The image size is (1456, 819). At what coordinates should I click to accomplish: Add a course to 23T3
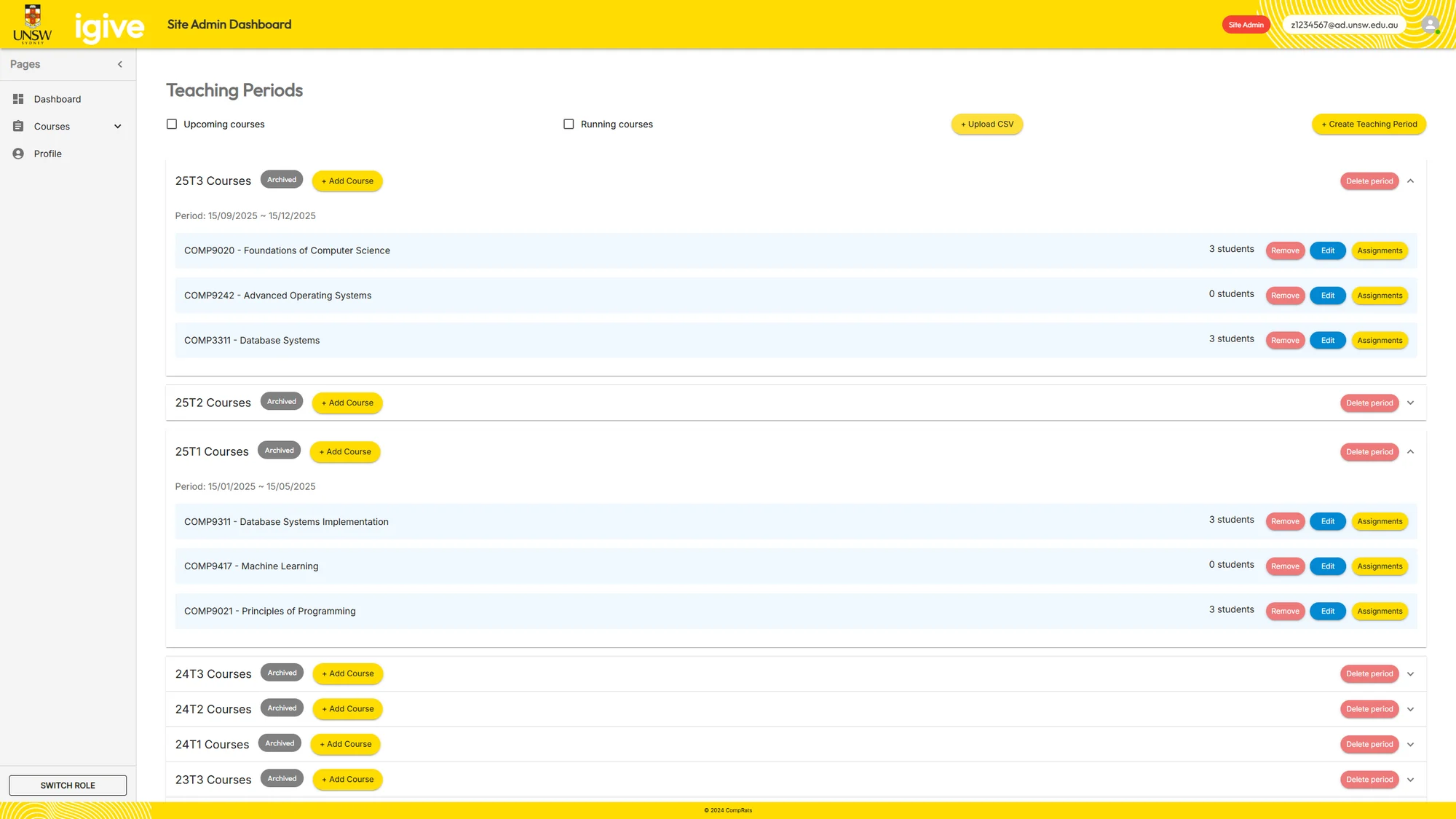[348, 780]
